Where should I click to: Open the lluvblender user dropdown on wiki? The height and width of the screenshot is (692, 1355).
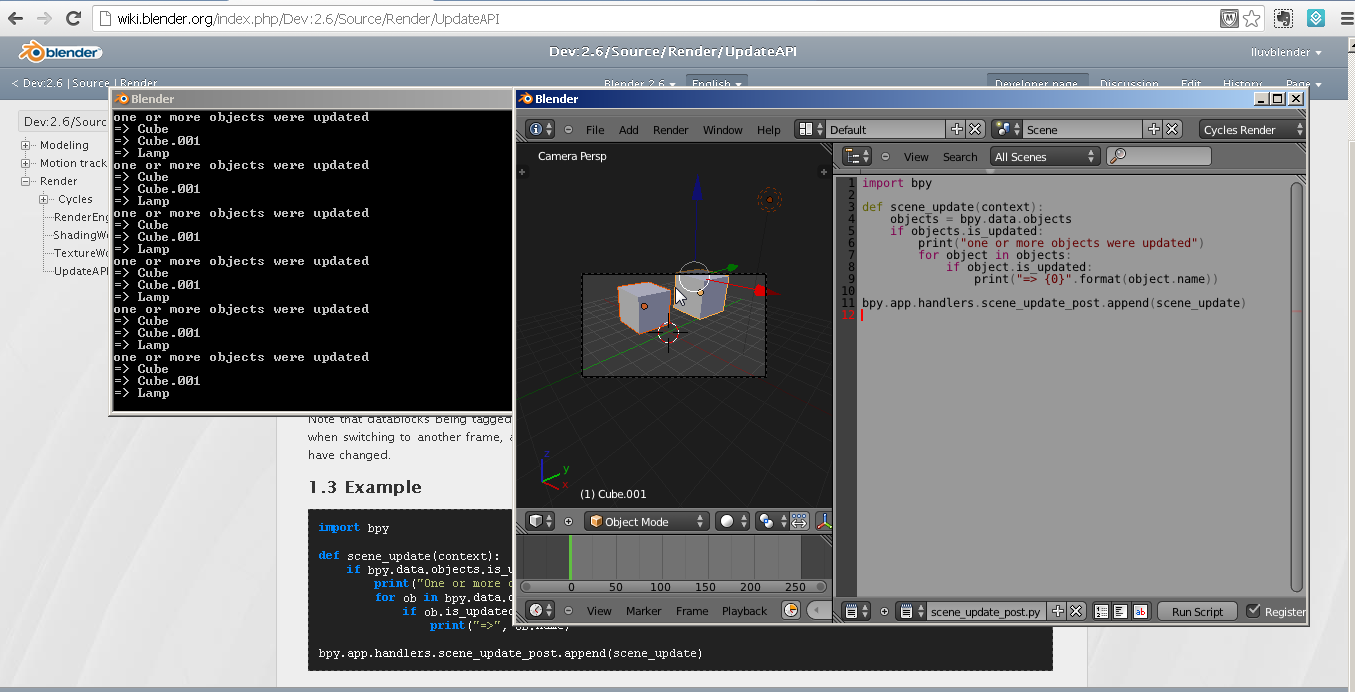(1286, 52)
